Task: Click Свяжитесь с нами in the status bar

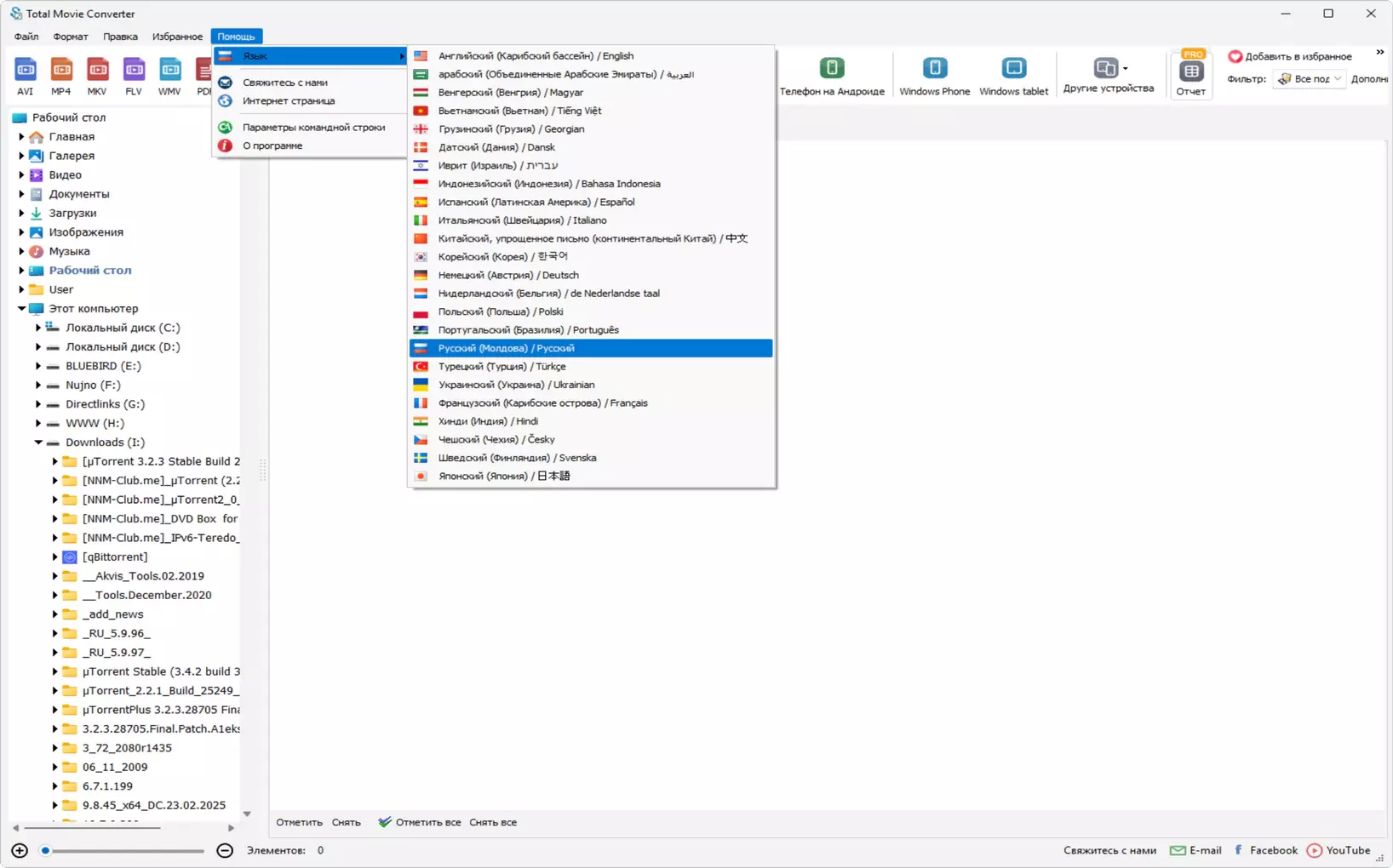Action: (1109, 850)
